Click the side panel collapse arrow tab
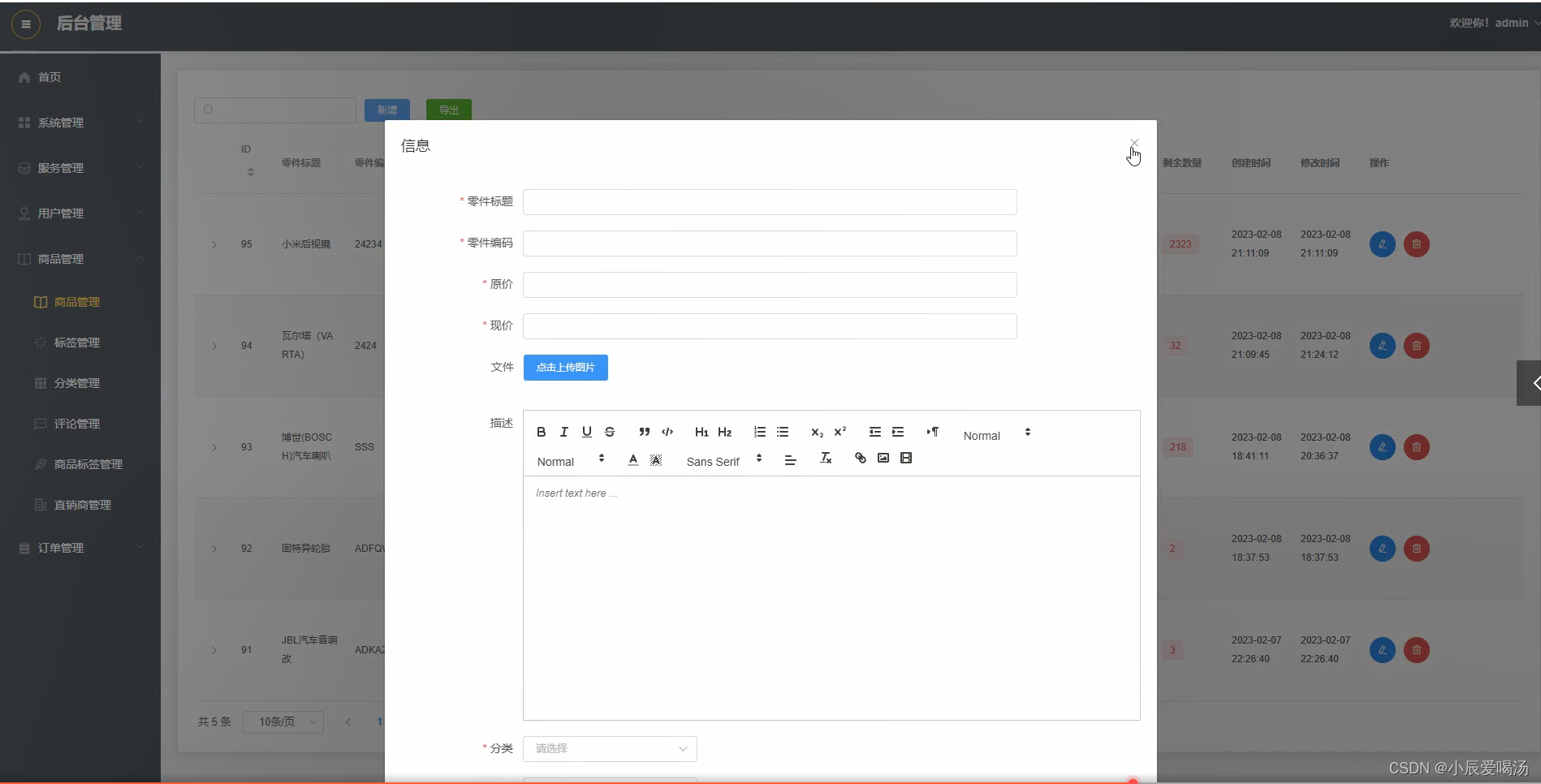Image resolution: width=1541 pixels, height=784 pixels. [x=1529, y=383]
